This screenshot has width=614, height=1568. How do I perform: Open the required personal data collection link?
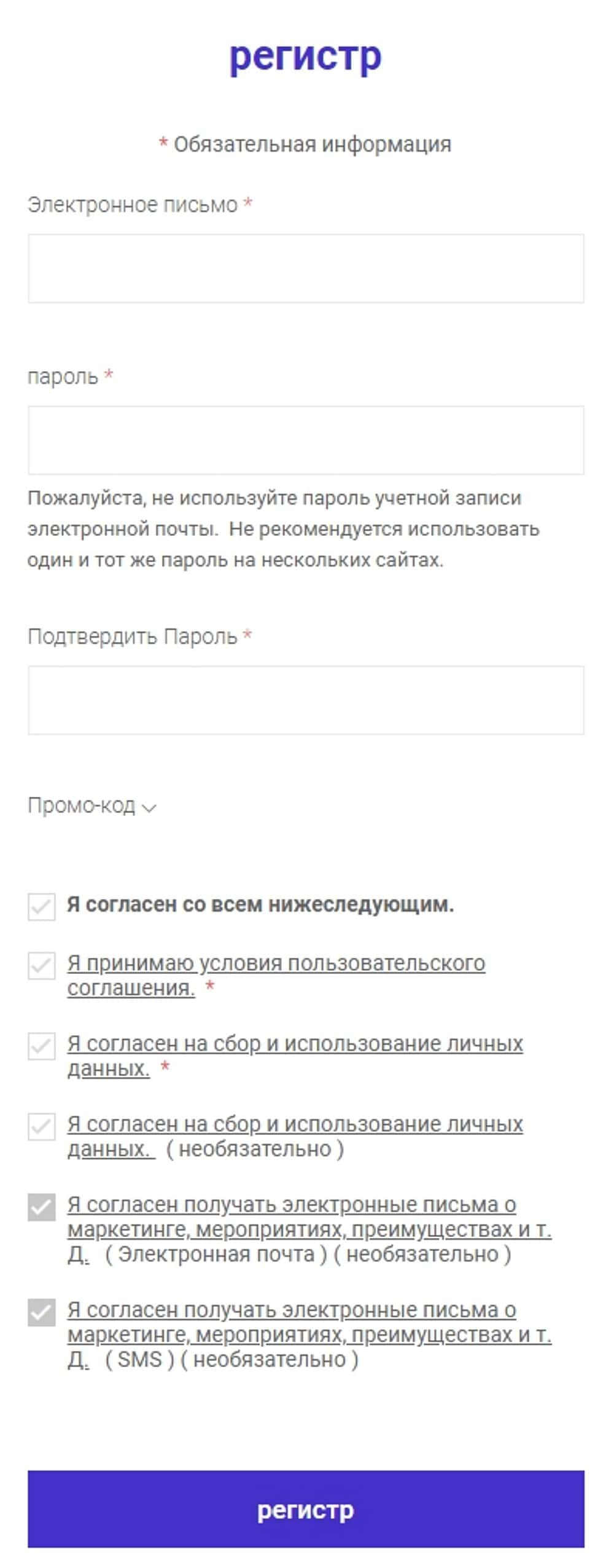click(x=295, y=1044)
